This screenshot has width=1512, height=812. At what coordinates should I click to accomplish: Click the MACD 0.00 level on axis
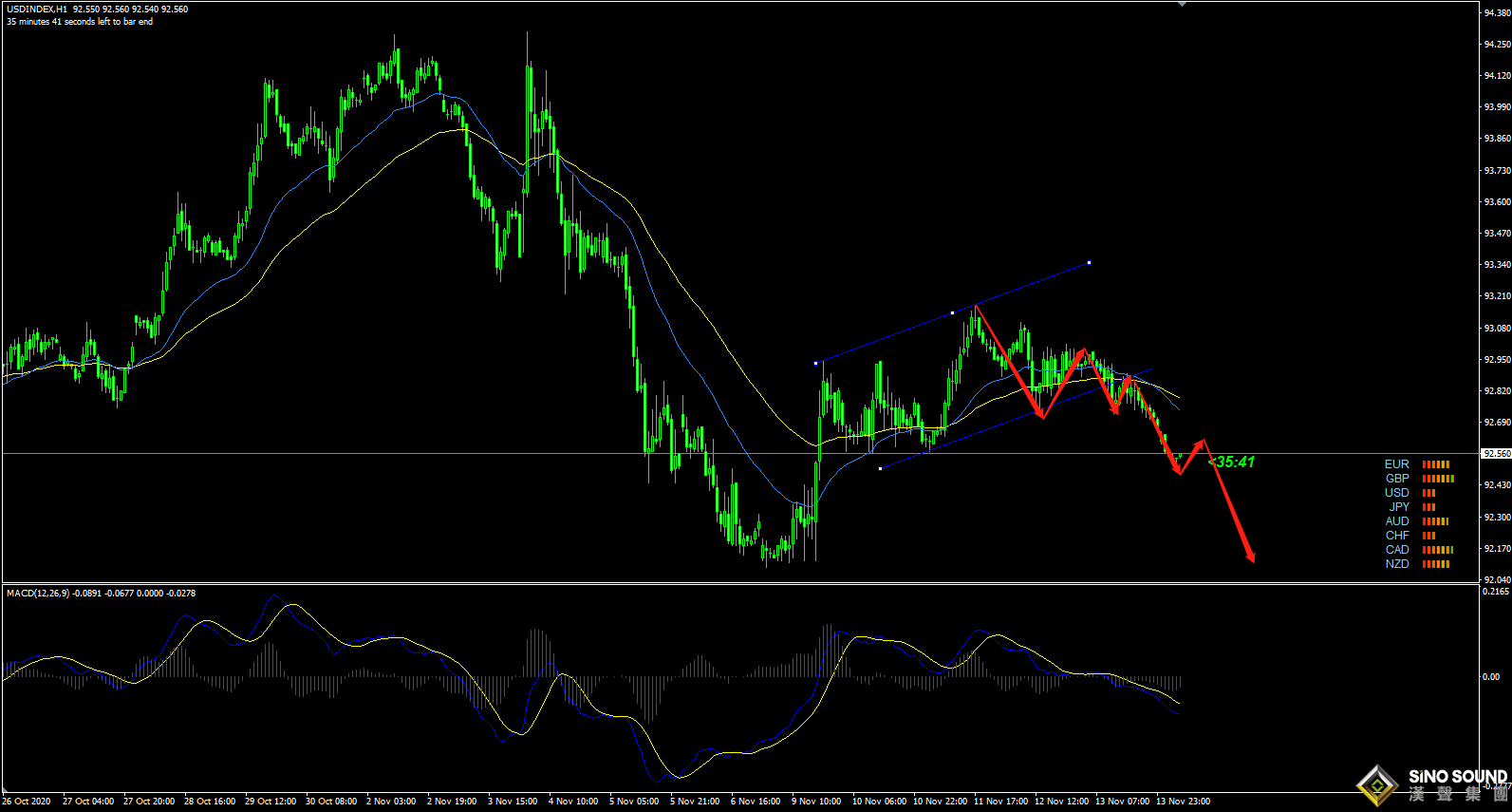click(x=1491, y=677)
